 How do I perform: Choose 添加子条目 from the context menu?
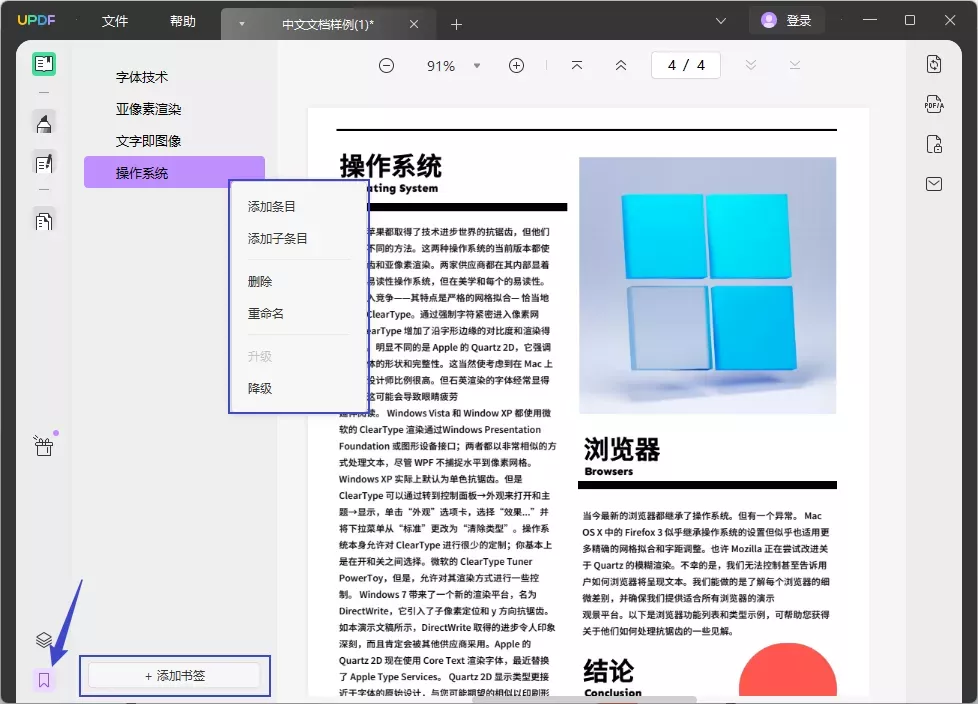(278, 239)
